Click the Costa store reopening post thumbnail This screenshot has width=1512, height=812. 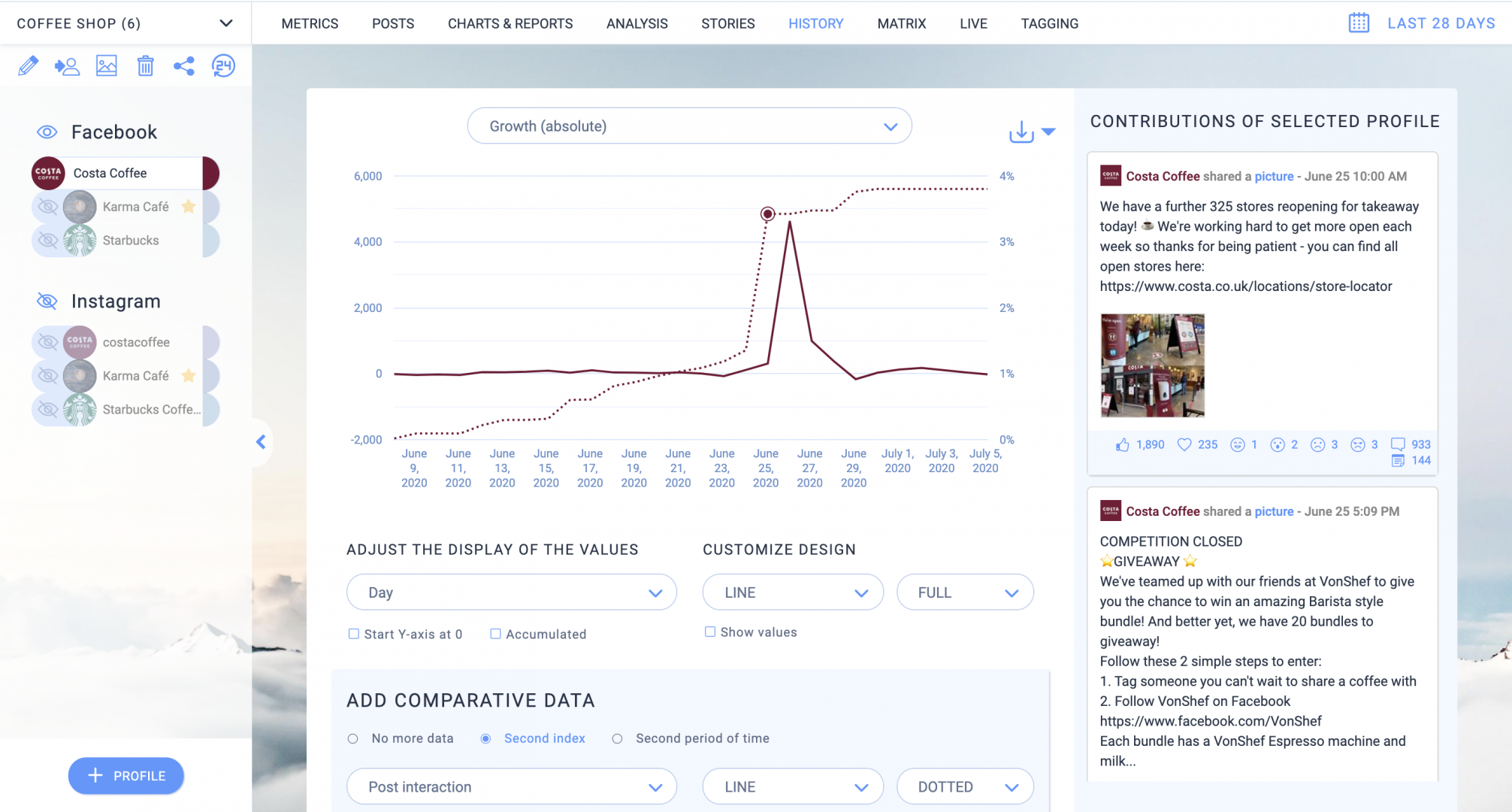click(x=1152, y=365)
